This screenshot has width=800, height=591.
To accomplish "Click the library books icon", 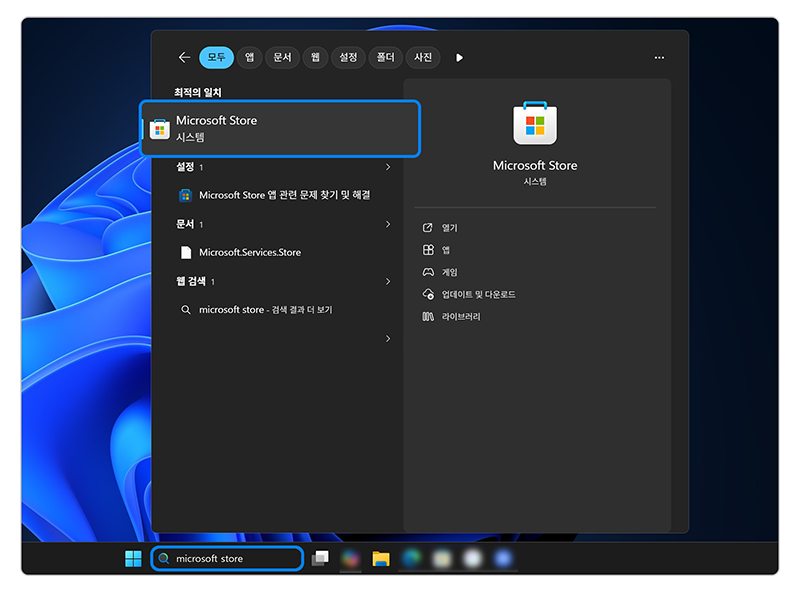I will 428,316.
